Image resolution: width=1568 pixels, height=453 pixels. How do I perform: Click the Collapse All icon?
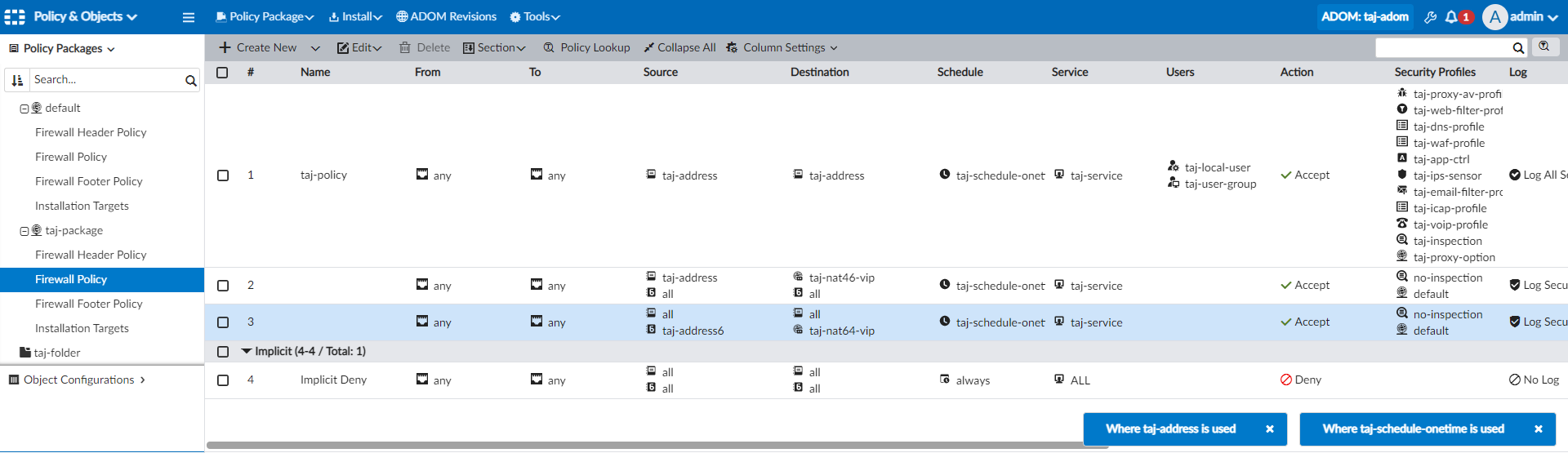648,48
